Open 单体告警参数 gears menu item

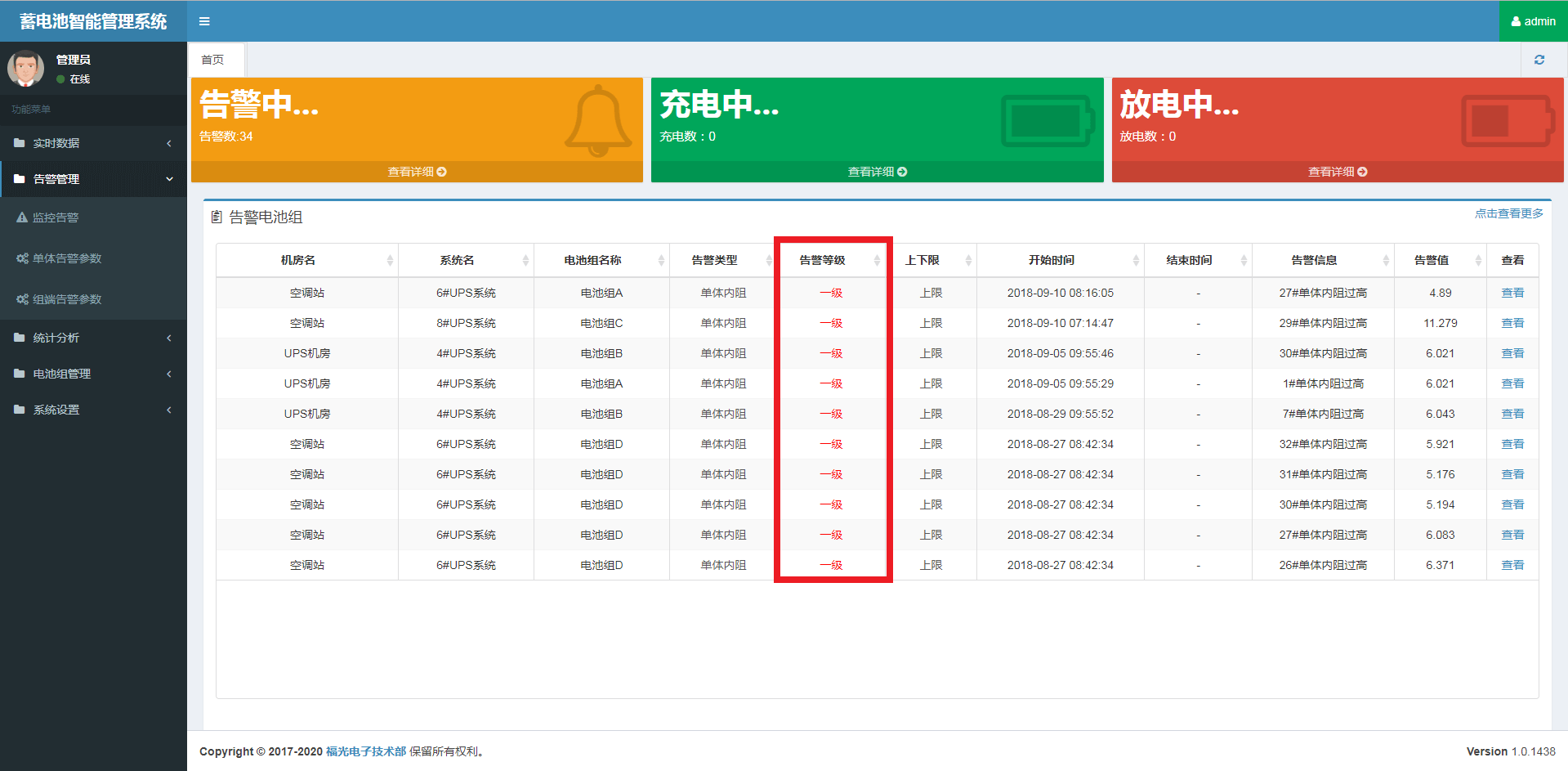(x=67, y=258)
